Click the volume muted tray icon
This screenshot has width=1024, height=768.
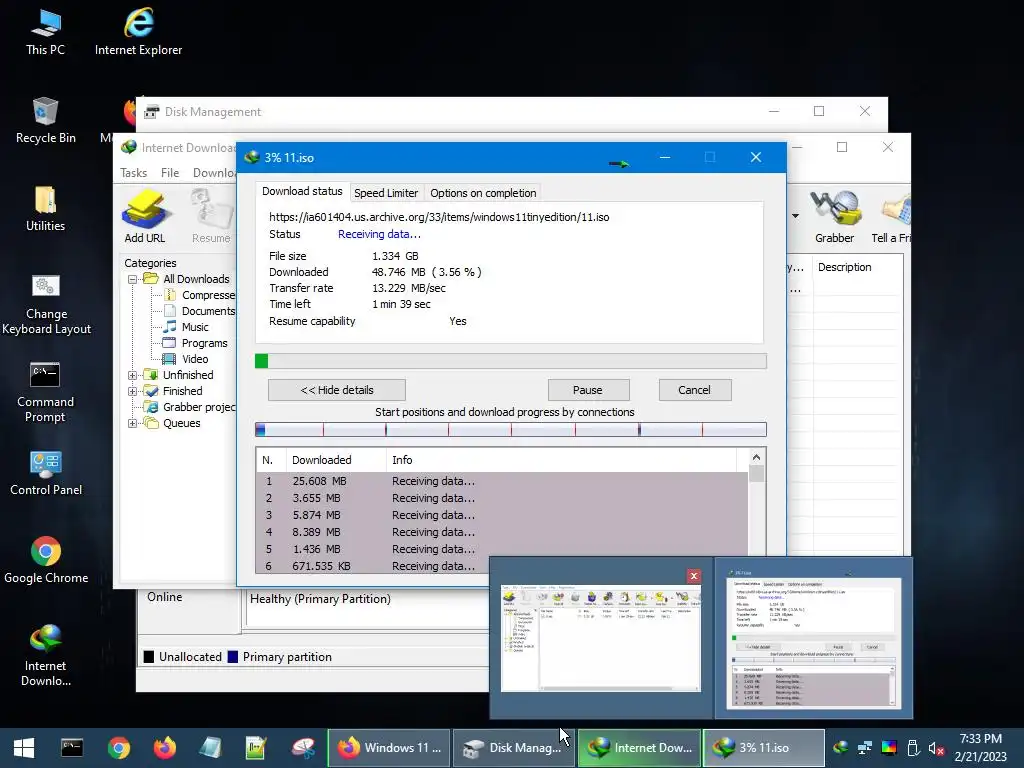[936, 748]
